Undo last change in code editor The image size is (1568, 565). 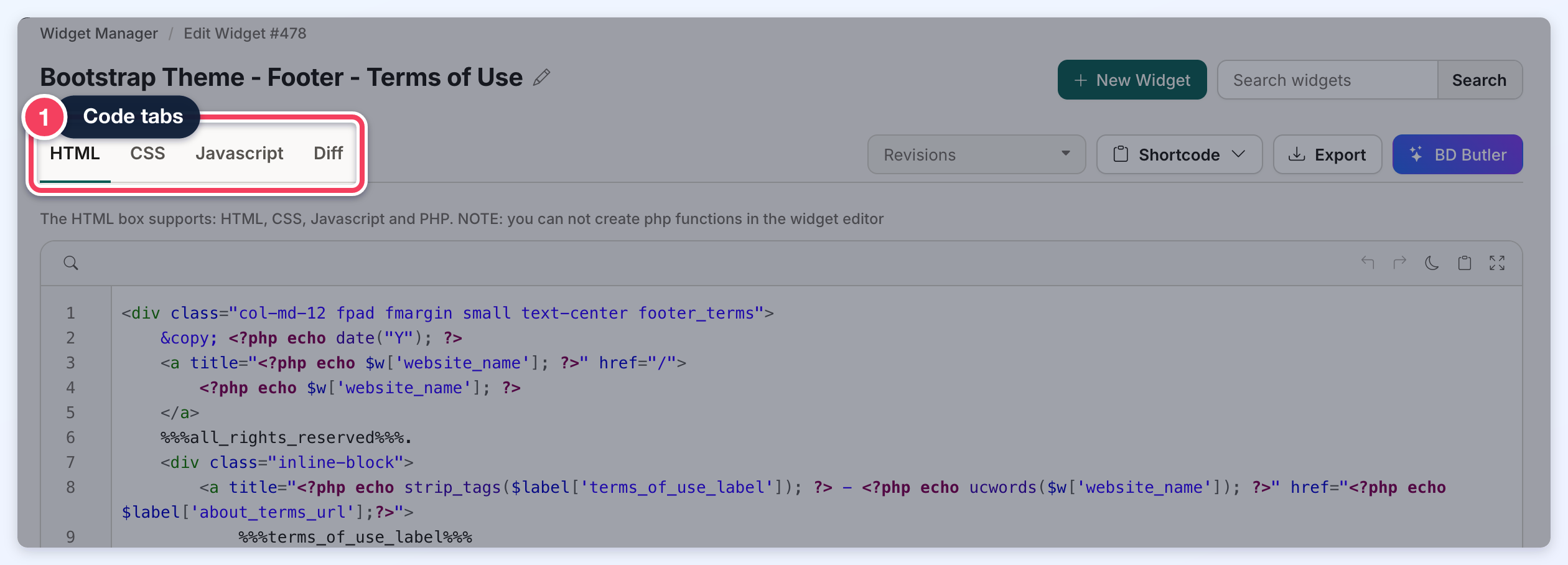coord(1367,263)
